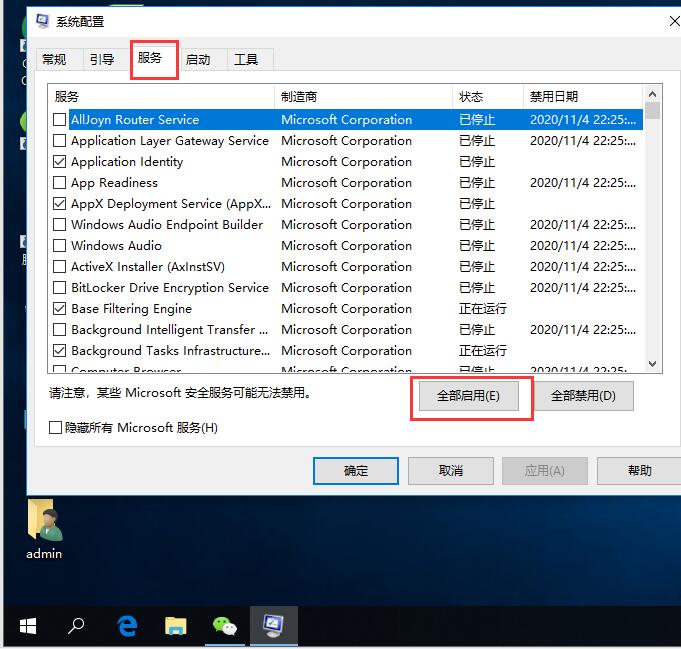Select the 服务 tab
Image resolution: width=681 pixels, height=649 pixels.
point(154,58)
